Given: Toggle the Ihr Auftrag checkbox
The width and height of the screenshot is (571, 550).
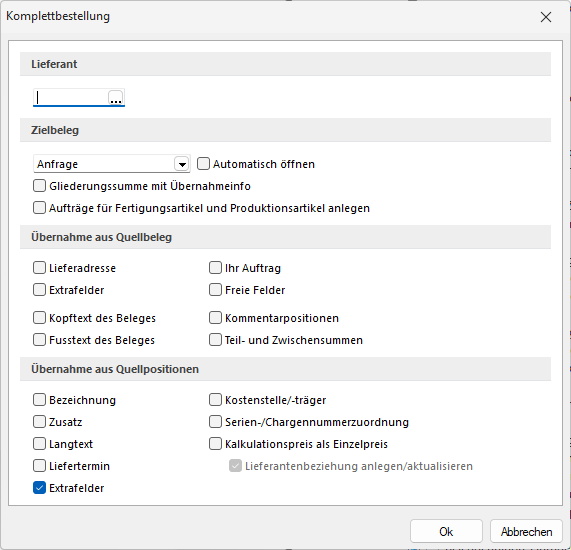Looking at the screenshot, I should pyautogui.click(x=215, y=268).
